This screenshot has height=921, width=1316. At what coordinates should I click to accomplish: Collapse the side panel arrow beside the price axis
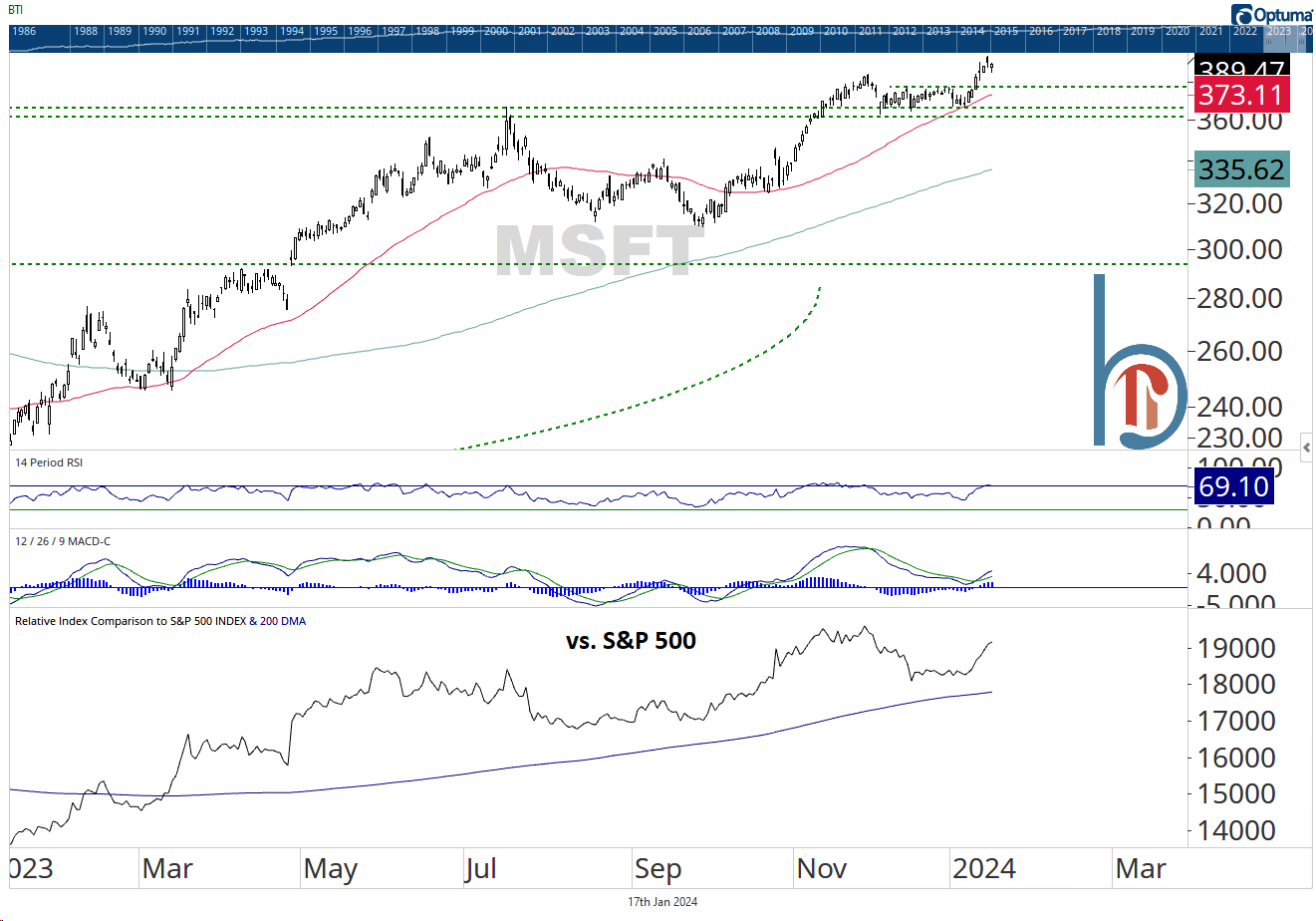point(1306,448)
